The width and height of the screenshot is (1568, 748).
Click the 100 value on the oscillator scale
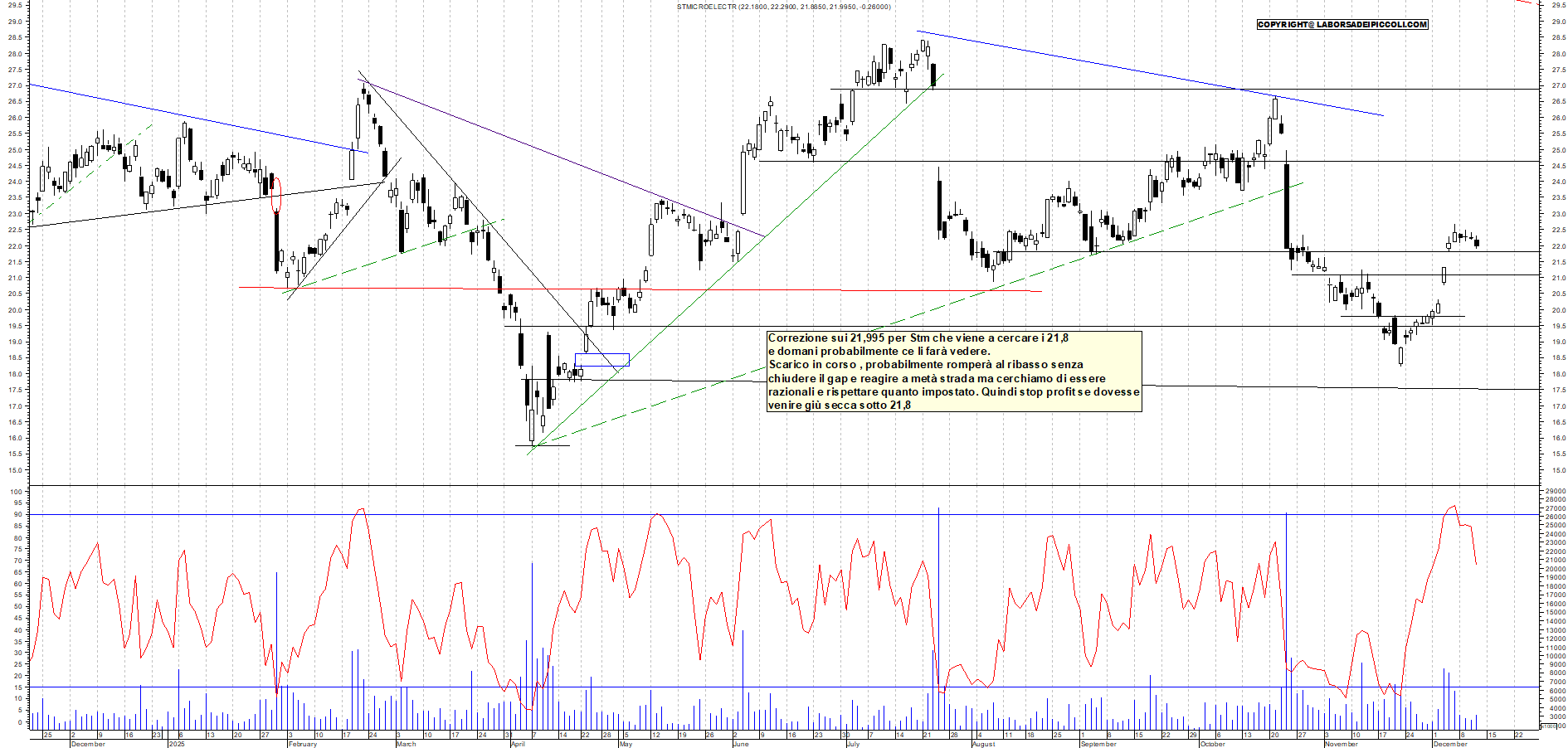tap(16, 492)
